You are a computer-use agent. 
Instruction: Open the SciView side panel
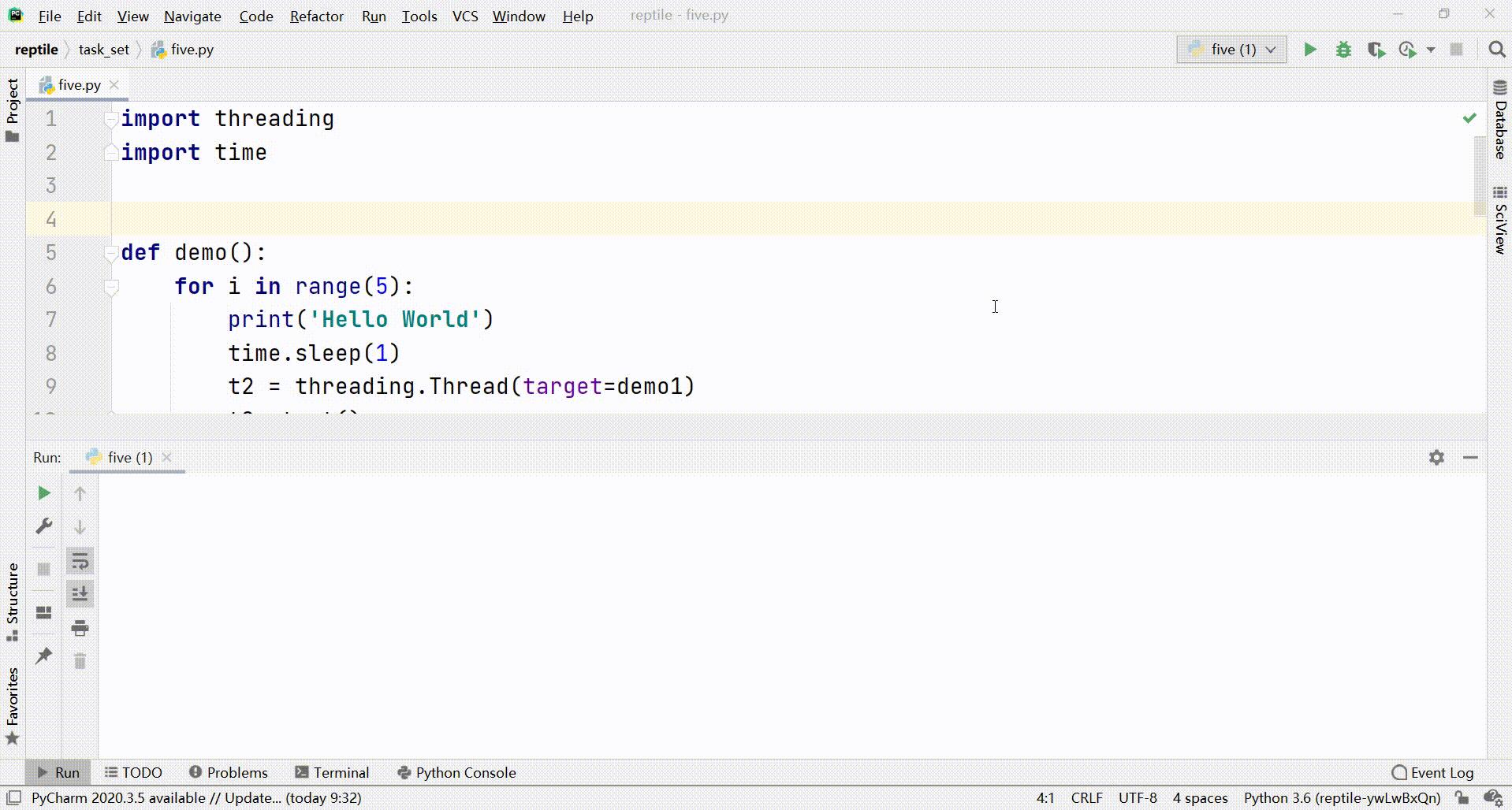click(x=1500, y=220)
